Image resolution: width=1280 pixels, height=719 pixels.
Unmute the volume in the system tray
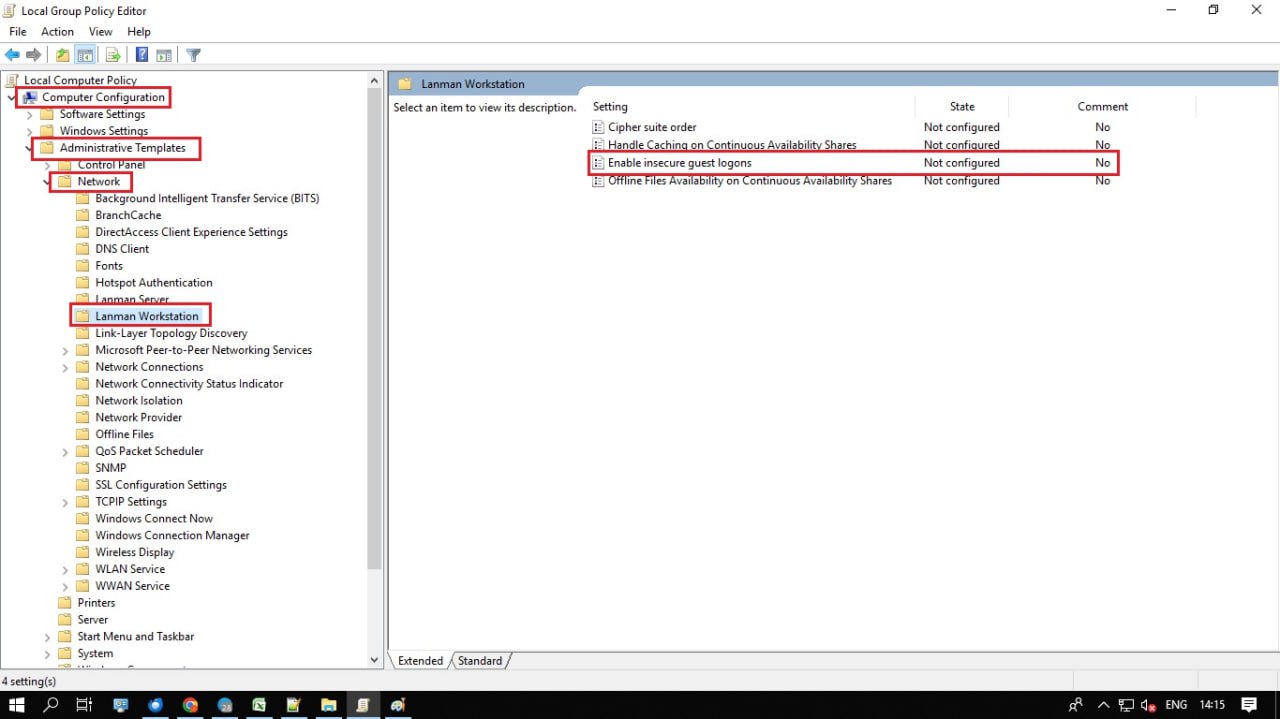(1147, 704)
